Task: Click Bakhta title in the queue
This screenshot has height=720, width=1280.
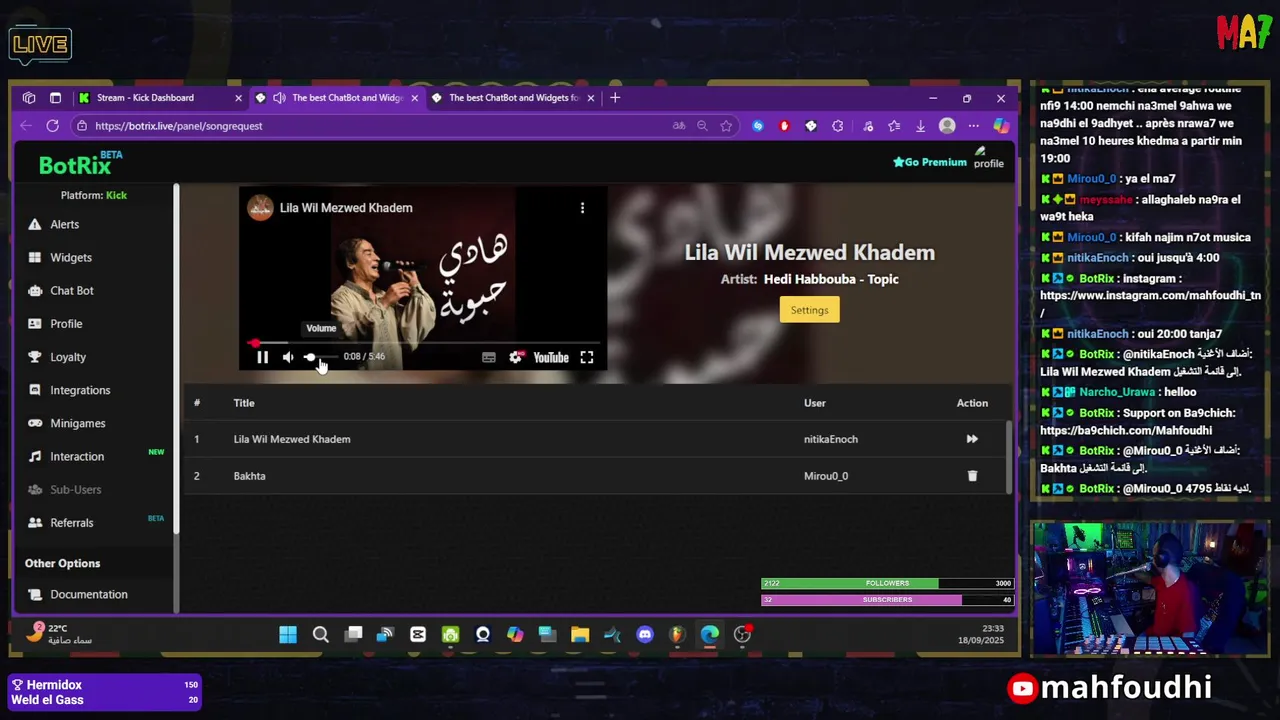Action: [249, 476]
